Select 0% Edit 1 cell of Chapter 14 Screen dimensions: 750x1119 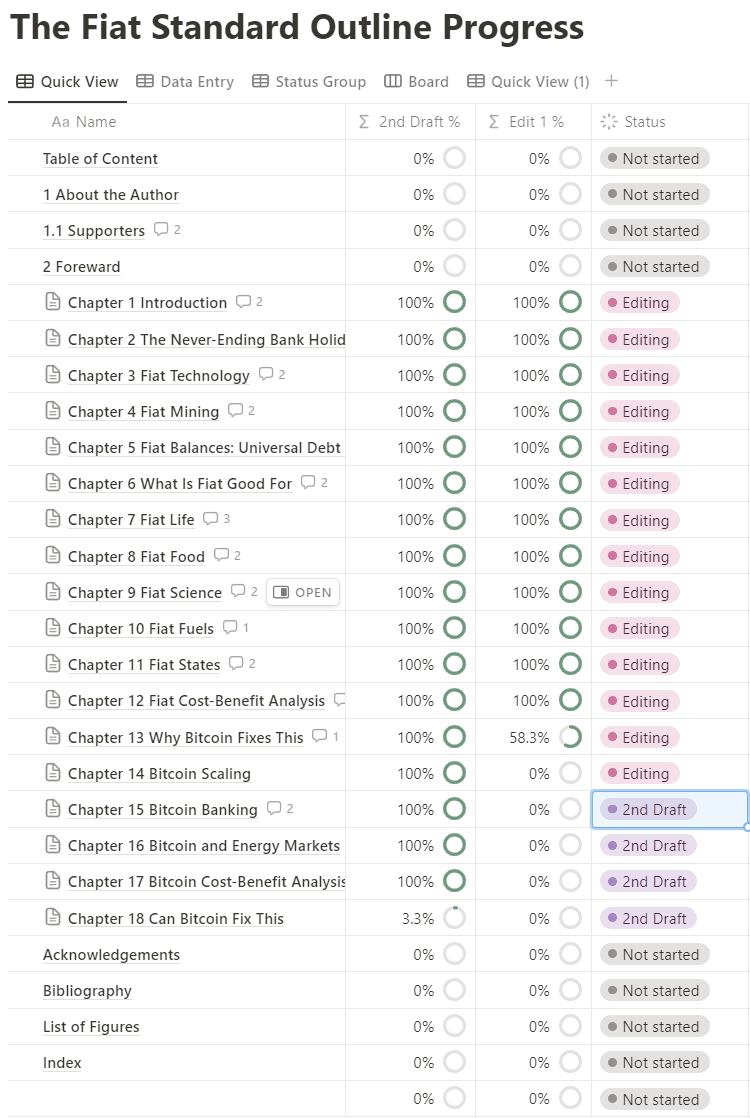(533, 774)
